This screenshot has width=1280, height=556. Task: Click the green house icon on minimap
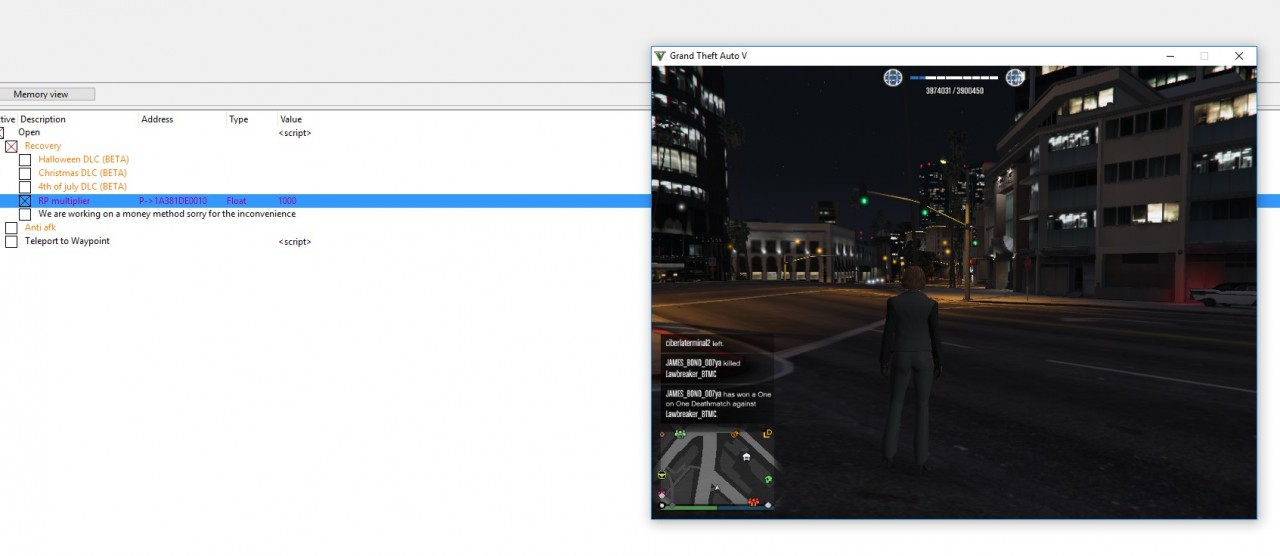point(768,480)
